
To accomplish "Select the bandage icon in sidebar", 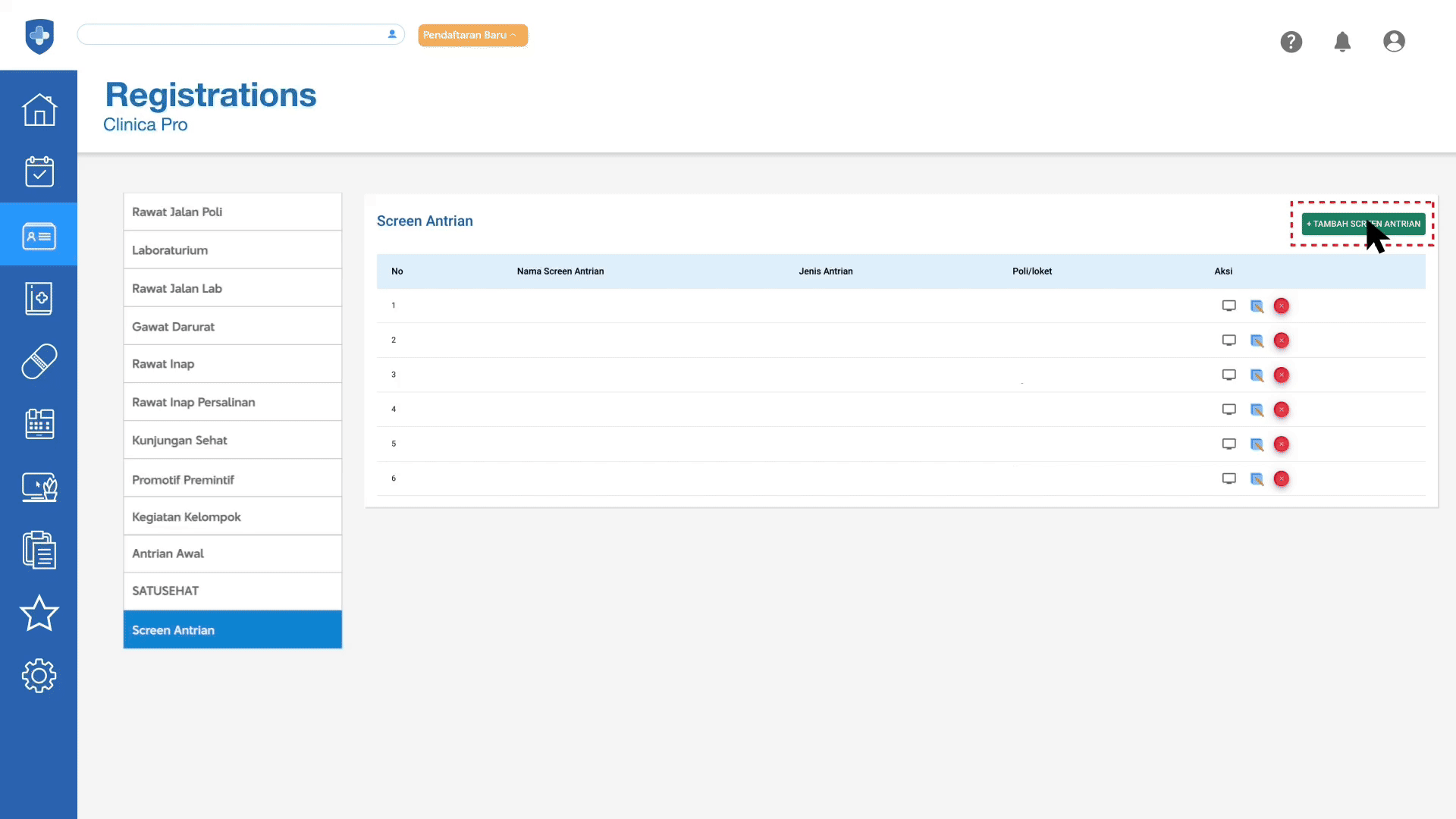I will tap(39, 361).
